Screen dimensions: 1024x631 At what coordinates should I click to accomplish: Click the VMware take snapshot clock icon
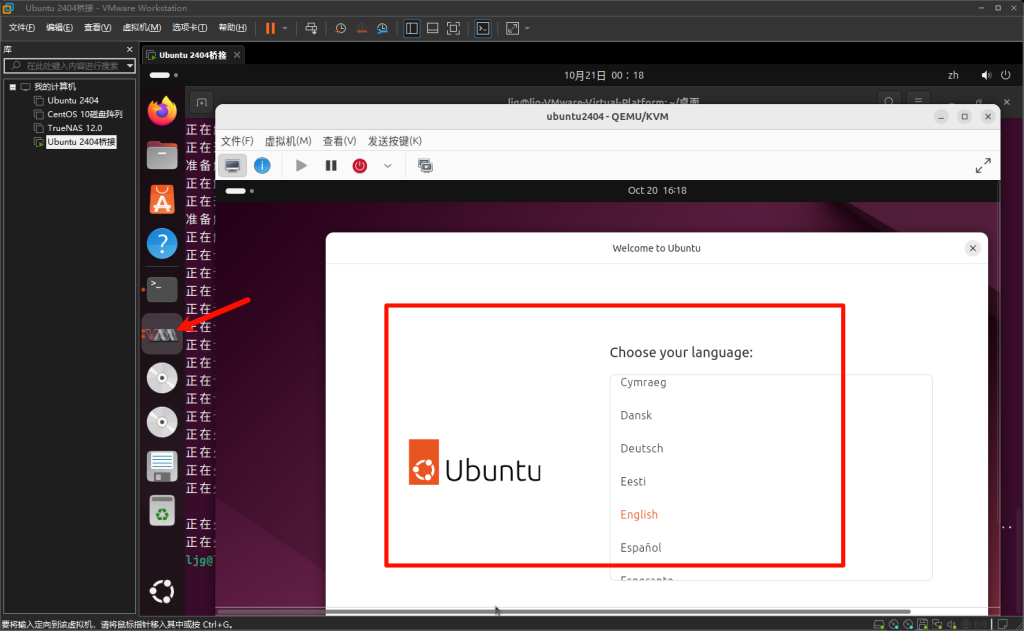tap(341, 28)
